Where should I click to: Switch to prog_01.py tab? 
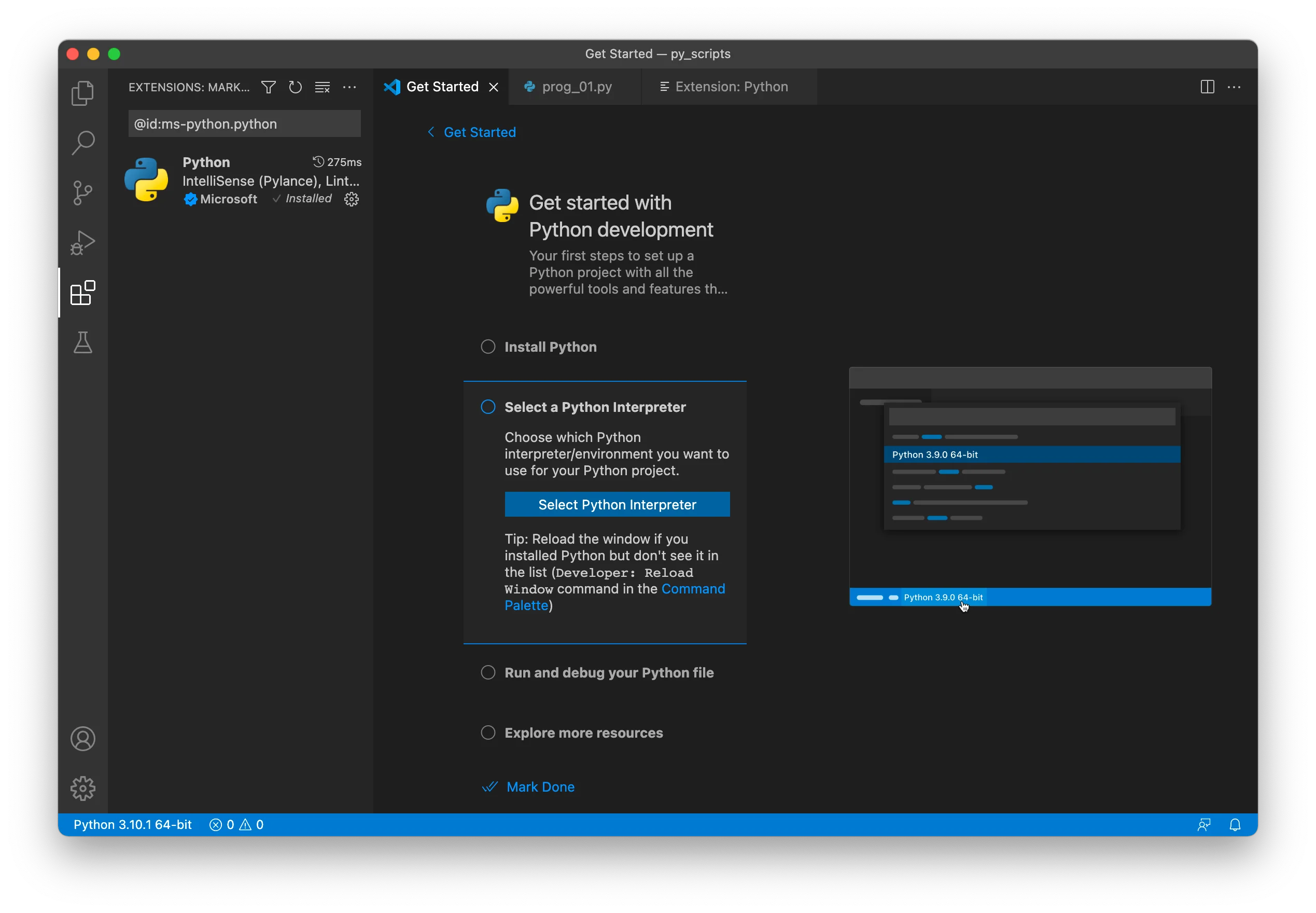click(576, 87)
